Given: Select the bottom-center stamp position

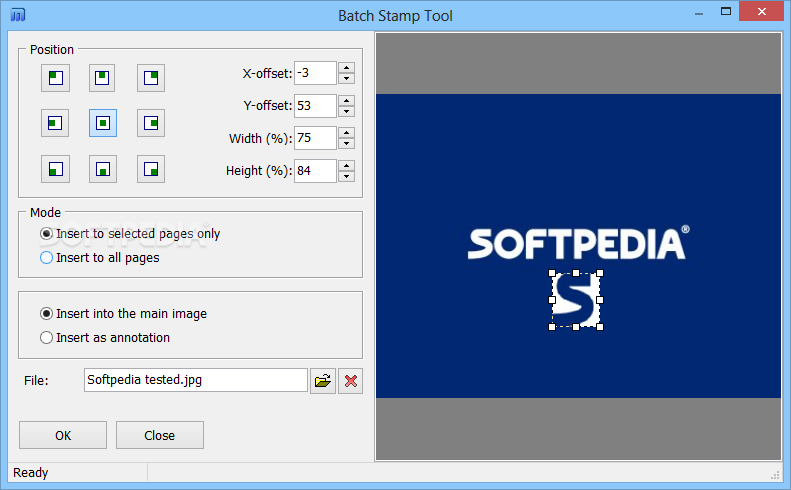Looking at the screenshot, I should 103,169.
